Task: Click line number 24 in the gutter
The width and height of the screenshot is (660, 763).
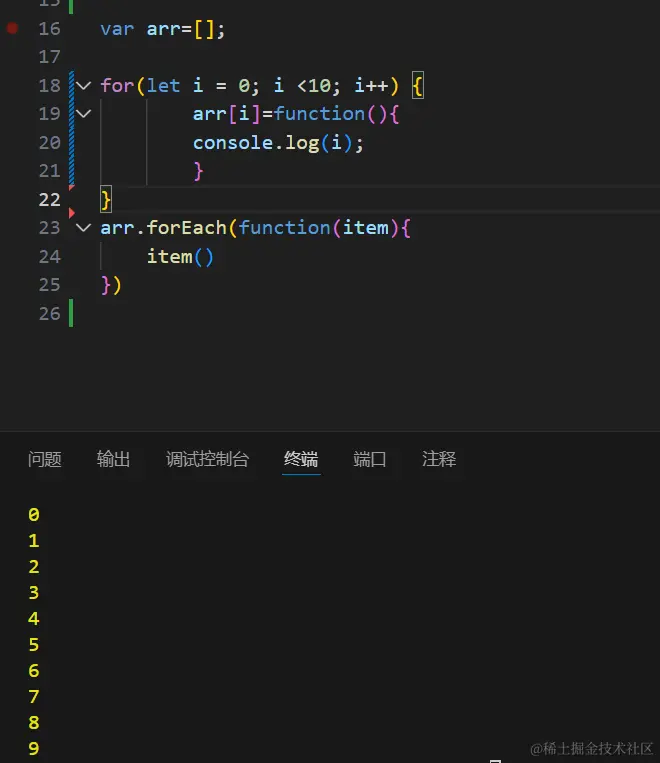Action: 50,256
